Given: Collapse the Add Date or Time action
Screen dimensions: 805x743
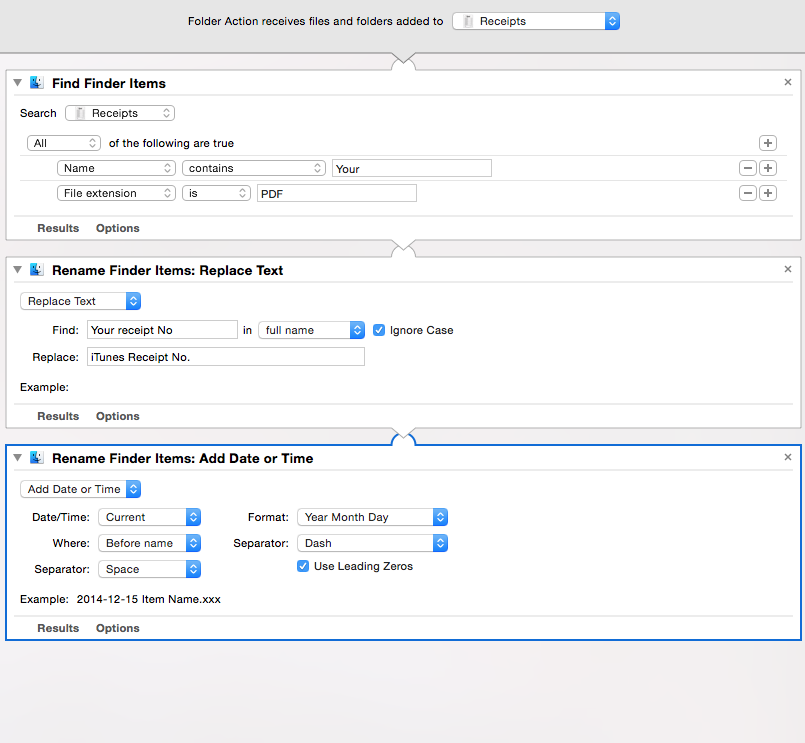Looking at the screenshot, I should [17, 458].
